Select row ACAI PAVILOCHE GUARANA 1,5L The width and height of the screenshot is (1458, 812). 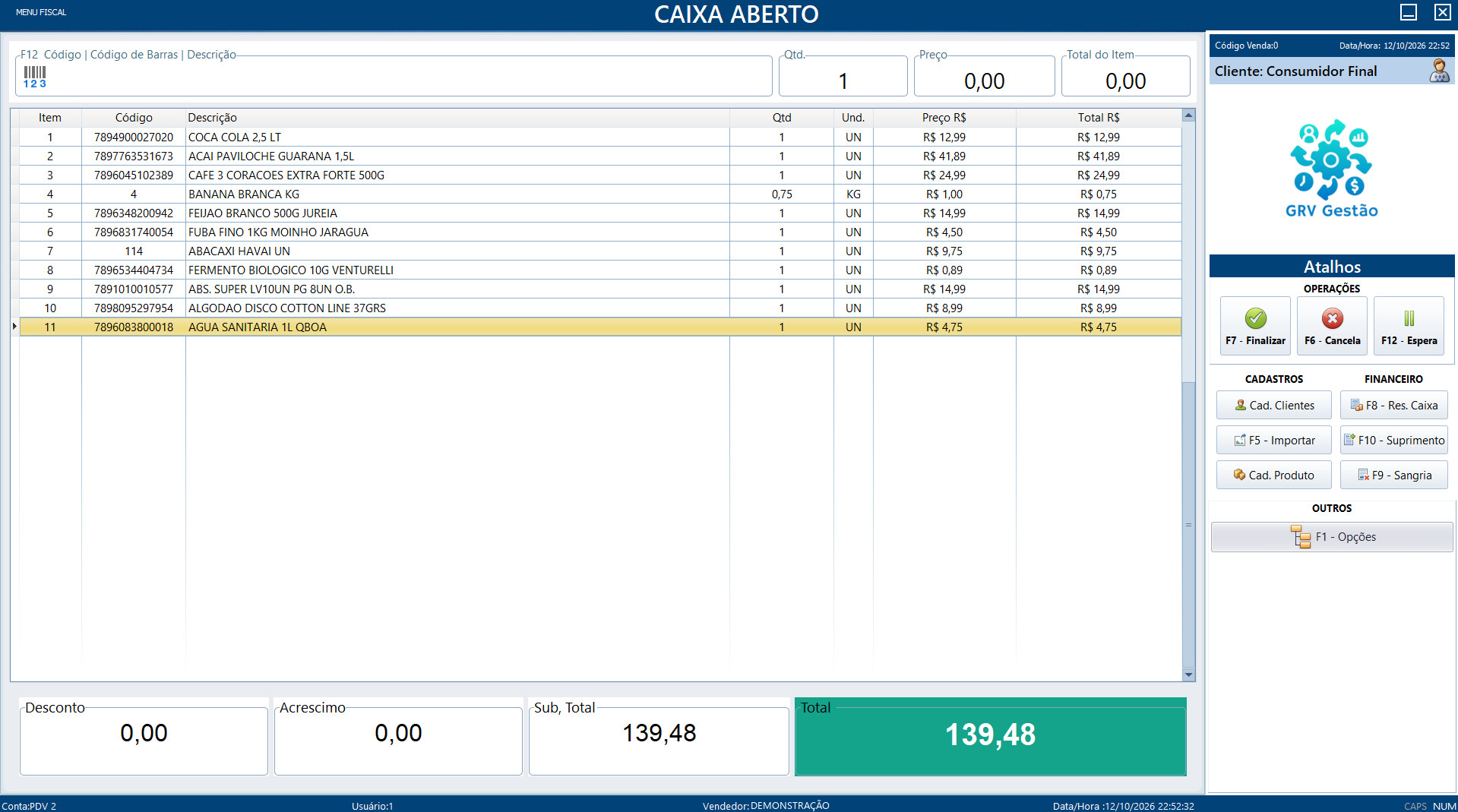[599, 156]
